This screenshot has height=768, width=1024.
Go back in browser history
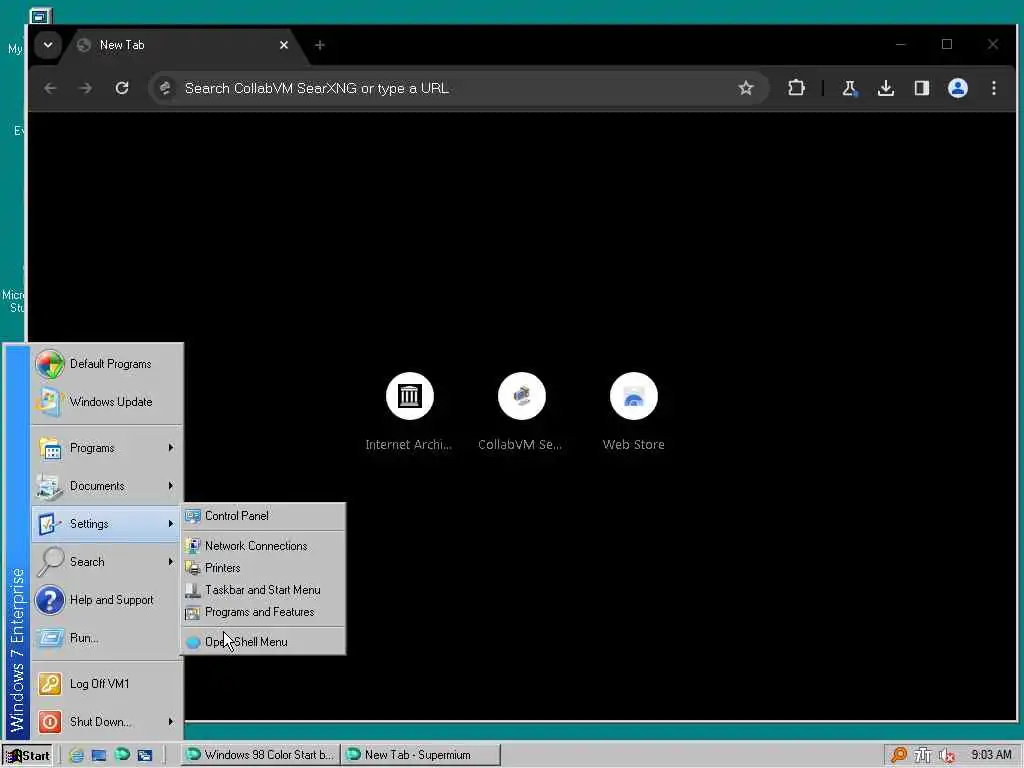click(50, 88)
